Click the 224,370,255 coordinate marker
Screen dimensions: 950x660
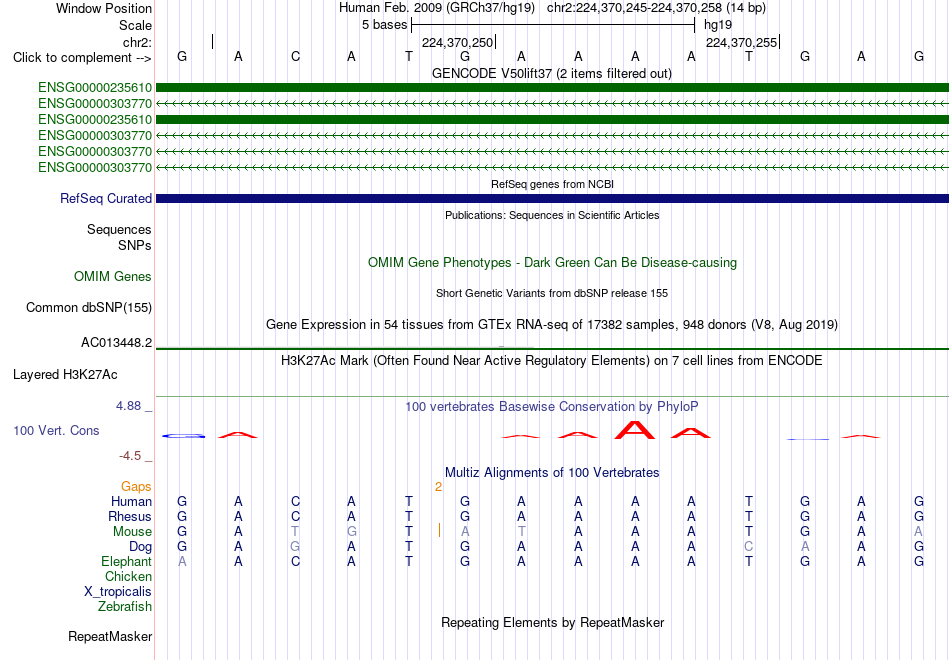[741, 42]
